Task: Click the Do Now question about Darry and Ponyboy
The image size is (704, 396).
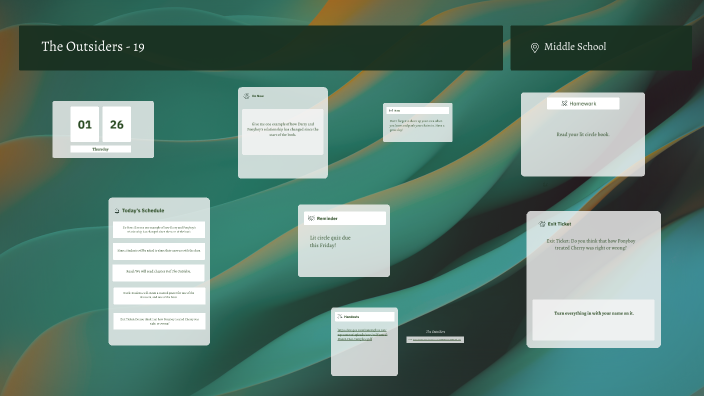Action: (283, 129)
